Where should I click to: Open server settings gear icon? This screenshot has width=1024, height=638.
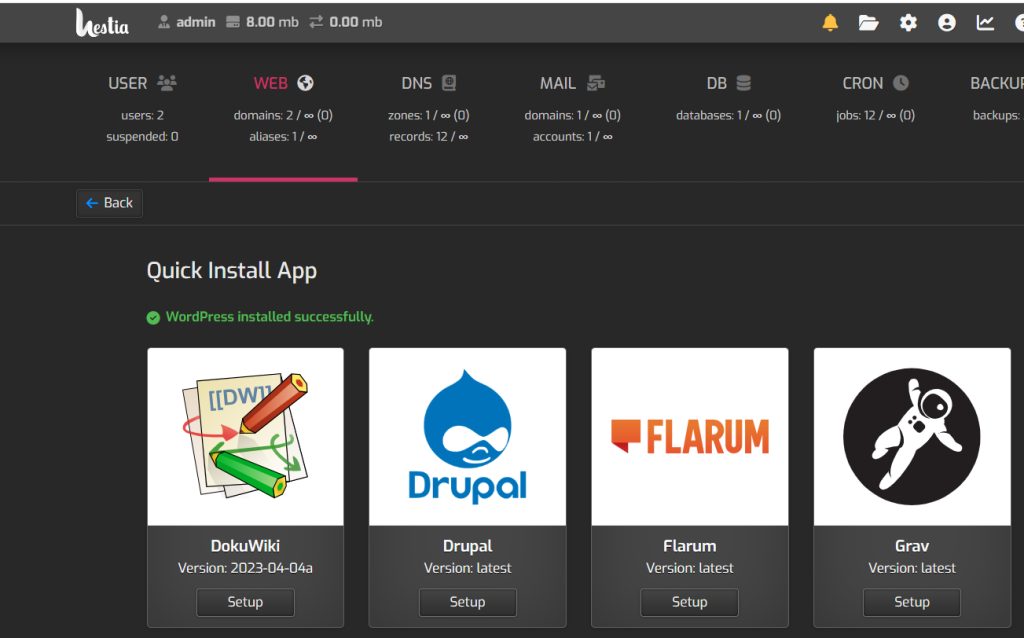click(x=908, y=23)
